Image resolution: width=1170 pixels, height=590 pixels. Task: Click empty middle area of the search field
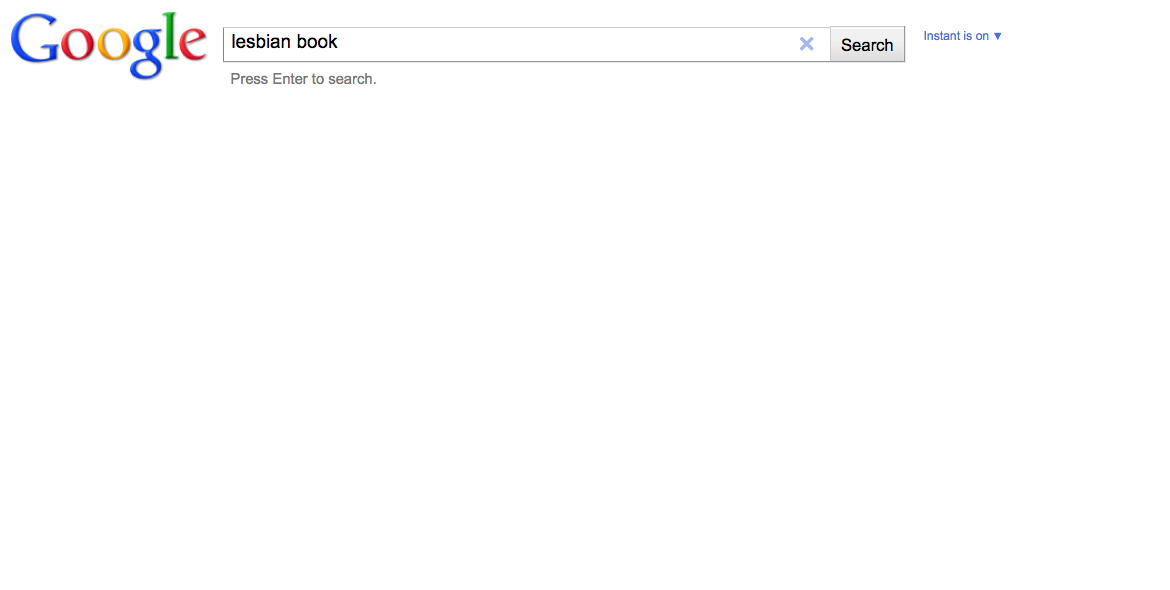tap(560, 44)
